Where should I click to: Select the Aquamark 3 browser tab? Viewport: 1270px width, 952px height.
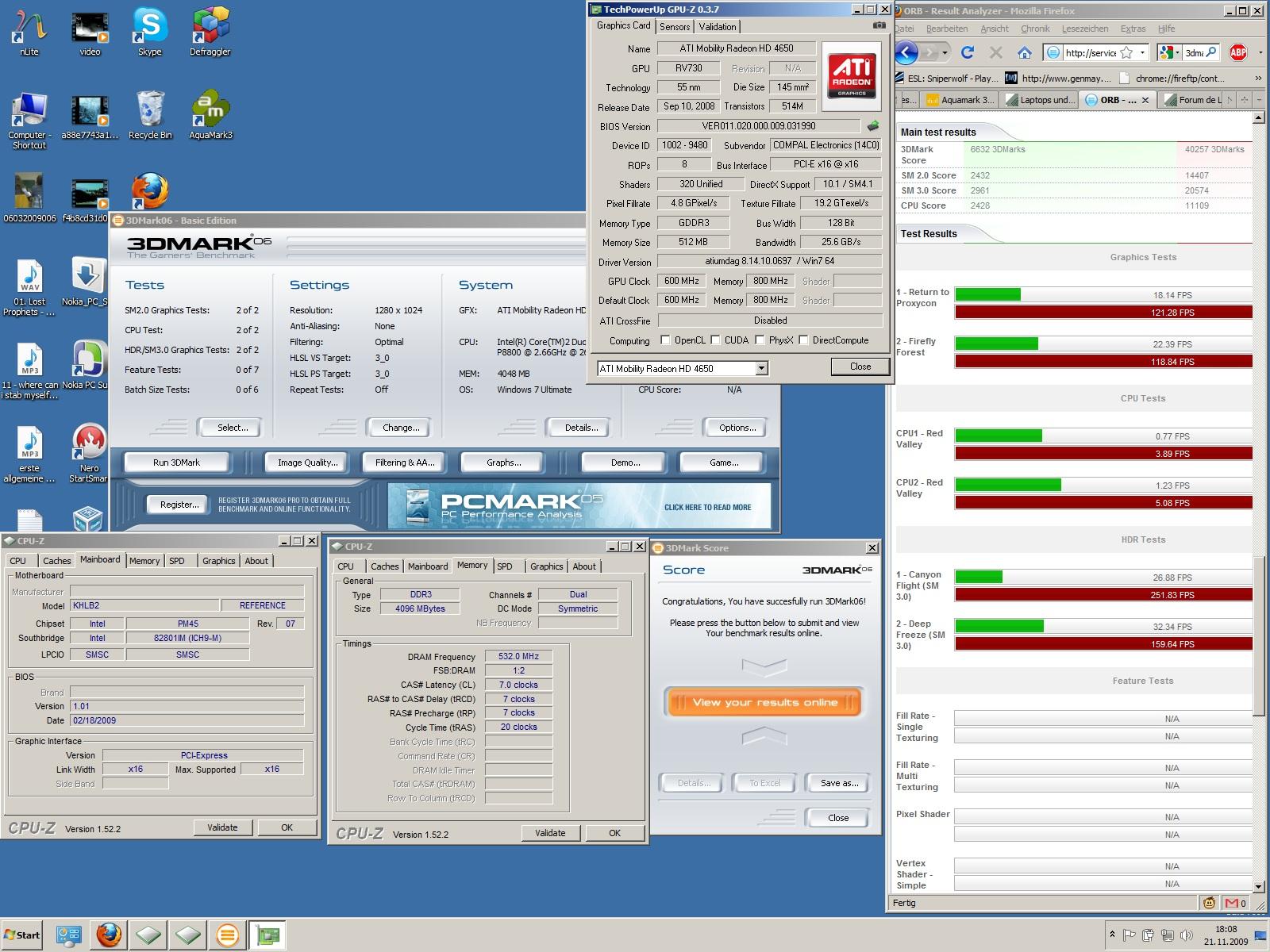click(960, 100)
